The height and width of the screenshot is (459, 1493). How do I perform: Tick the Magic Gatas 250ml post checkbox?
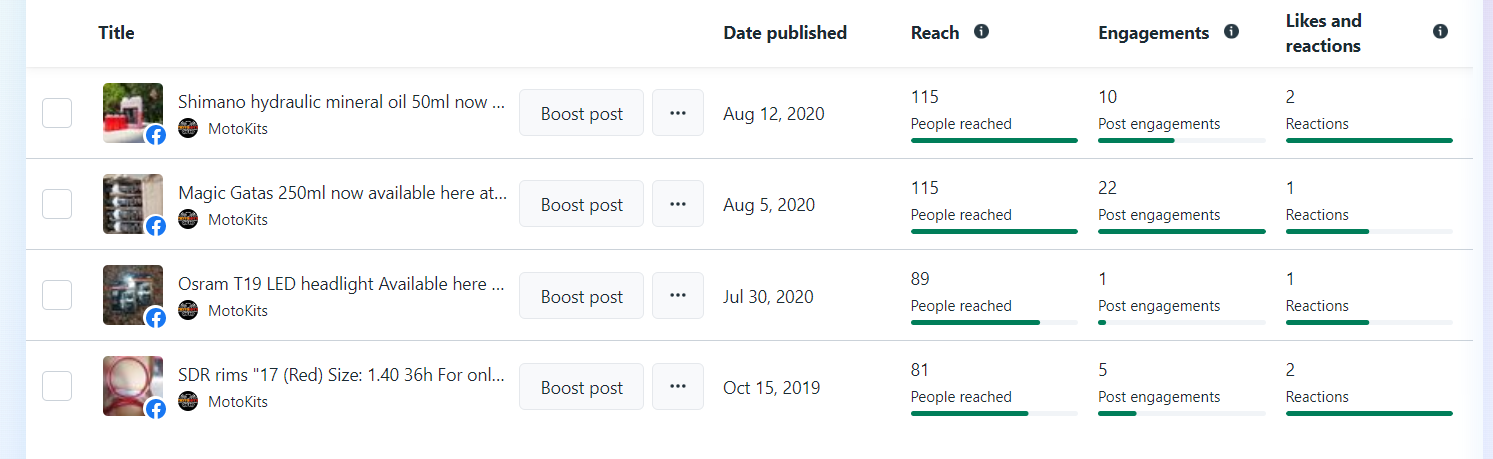(x=57, y=204)
